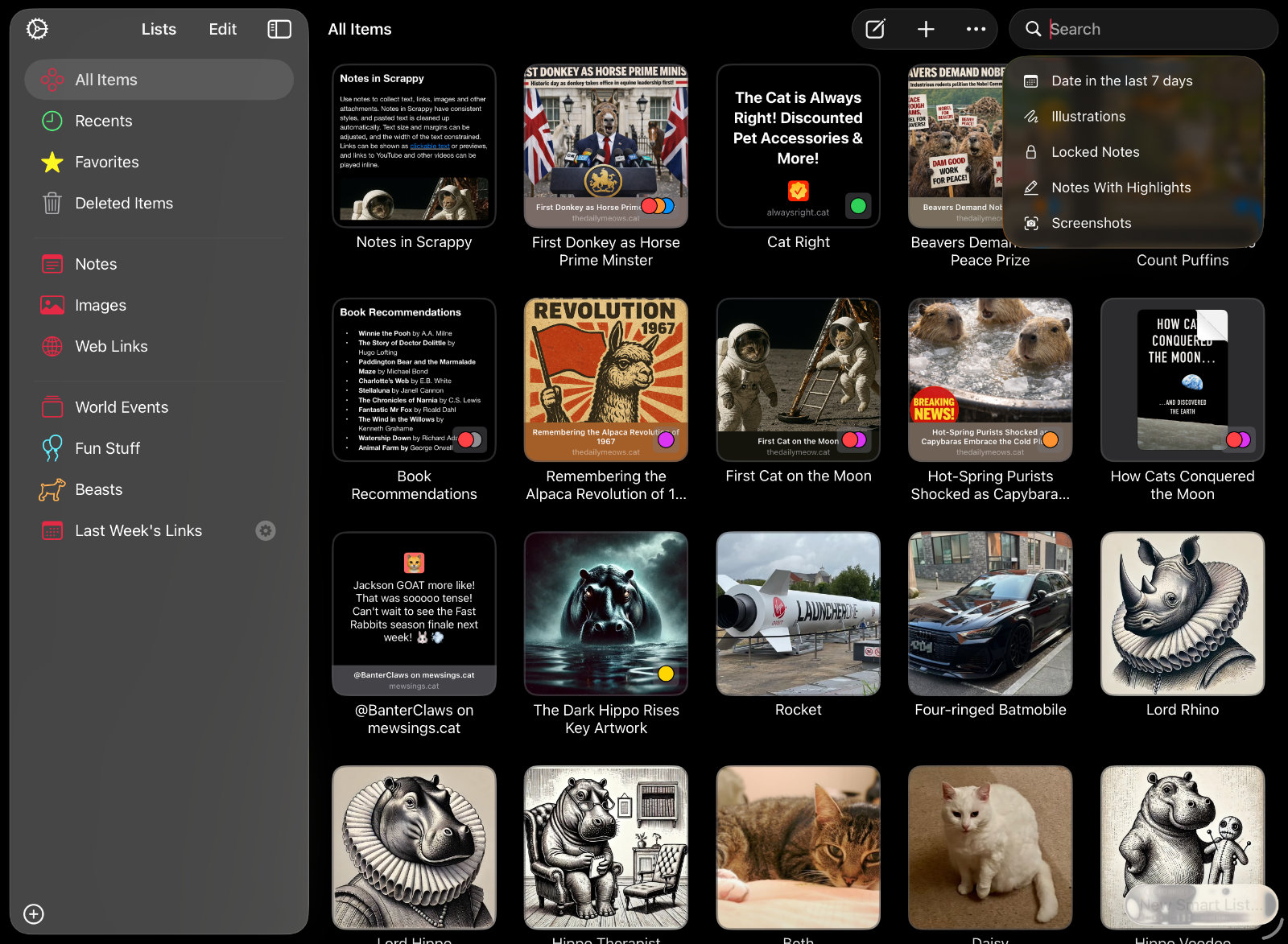Select Notes With Highlights from the filter menu
The image size is (1288, 944).
tap(1121, 188)
